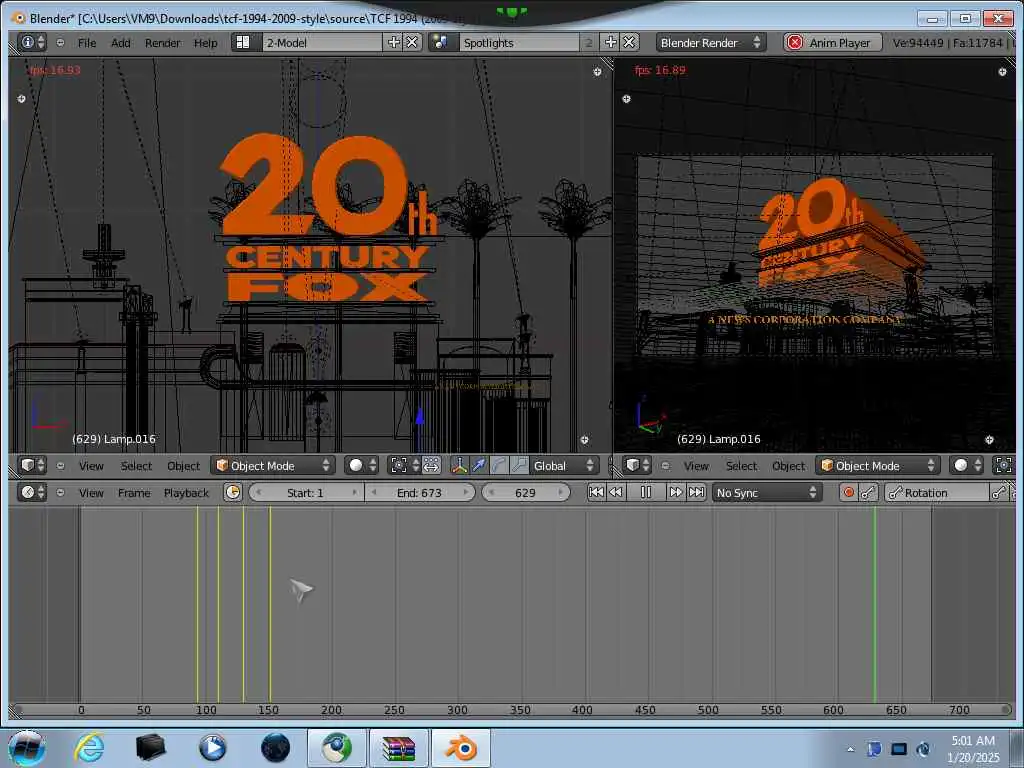Open left viewport Object menu
This screenshot has height=768, width=1024.
click(184, 466)
